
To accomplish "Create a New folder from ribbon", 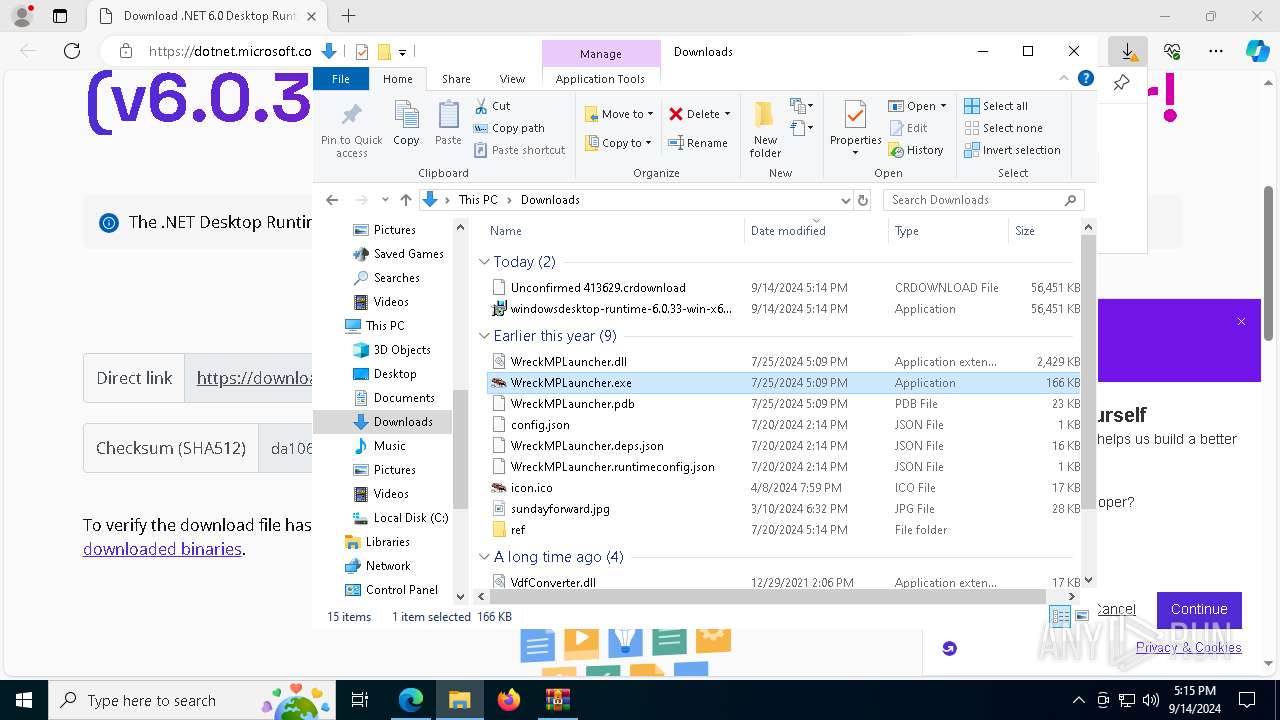I will click(765, 129).
